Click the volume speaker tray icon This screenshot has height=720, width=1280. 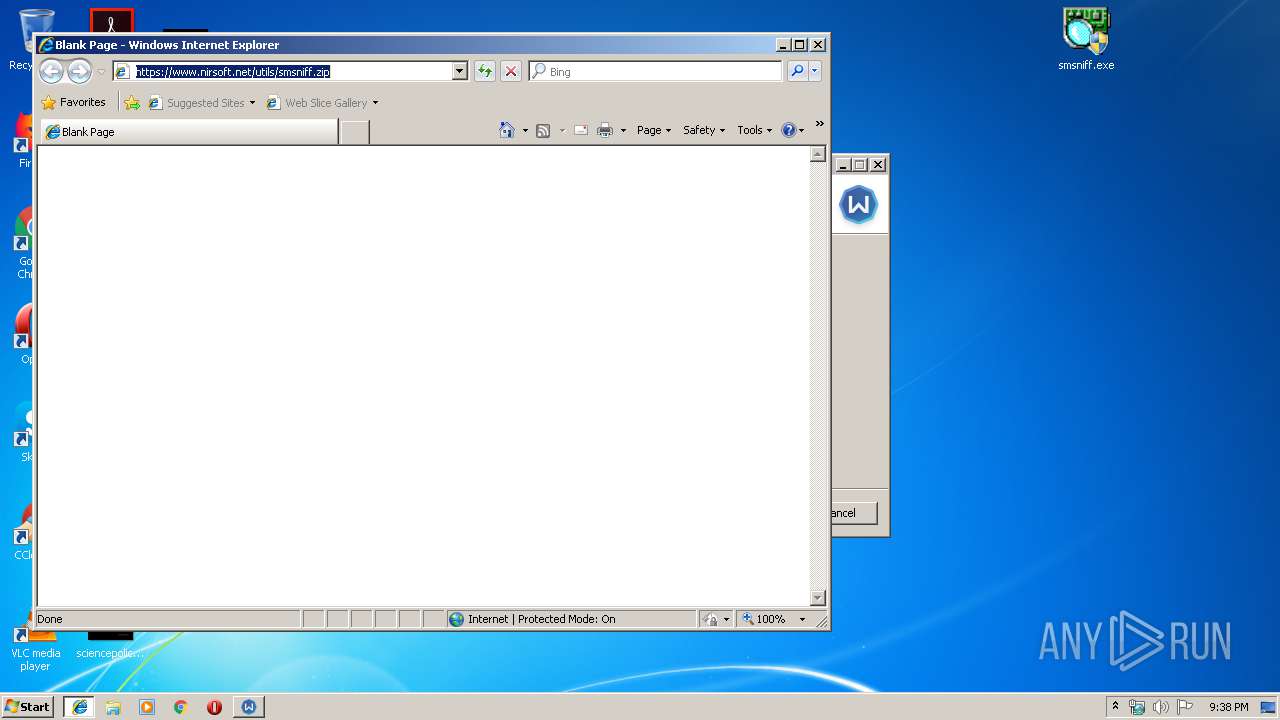coord(1161,706)
